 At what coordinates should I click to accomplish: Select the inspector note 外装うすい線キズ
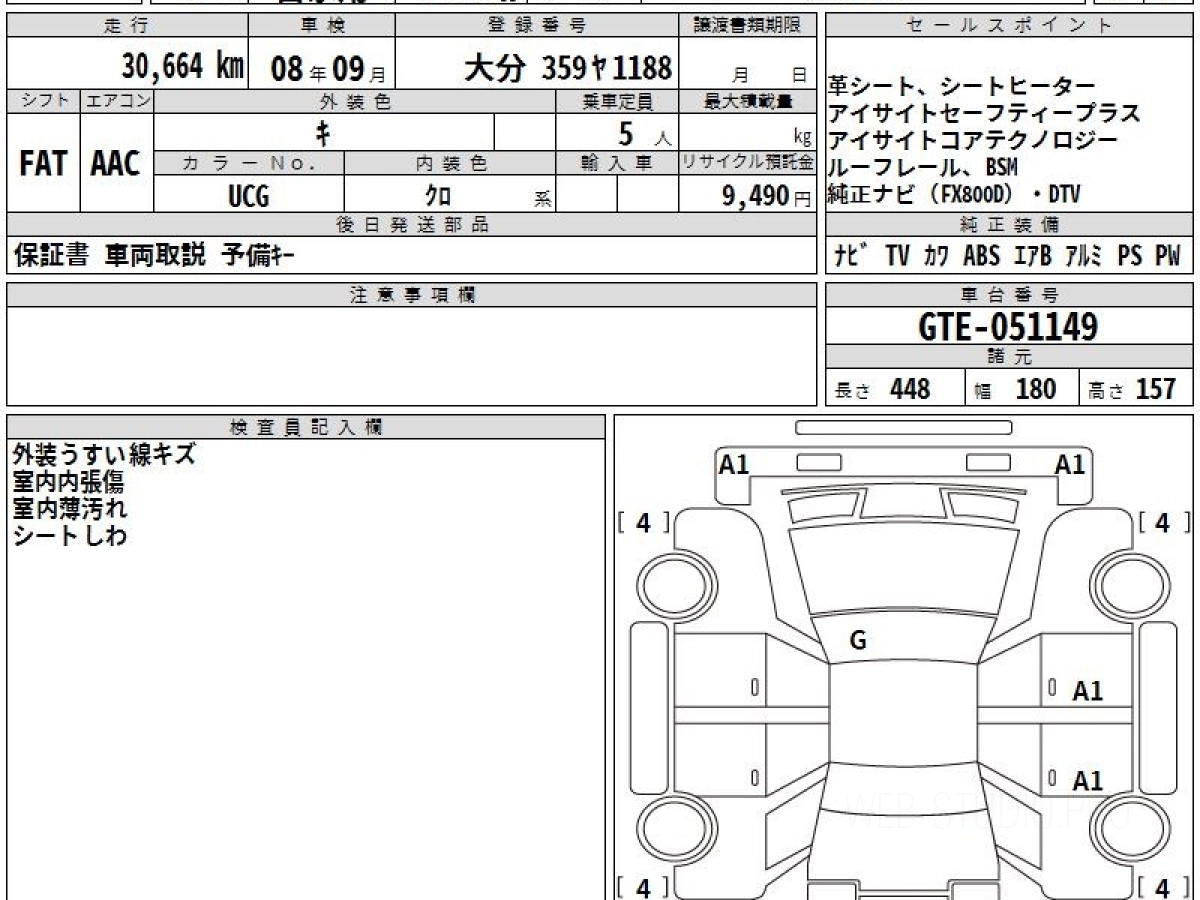tap(104, 455)
